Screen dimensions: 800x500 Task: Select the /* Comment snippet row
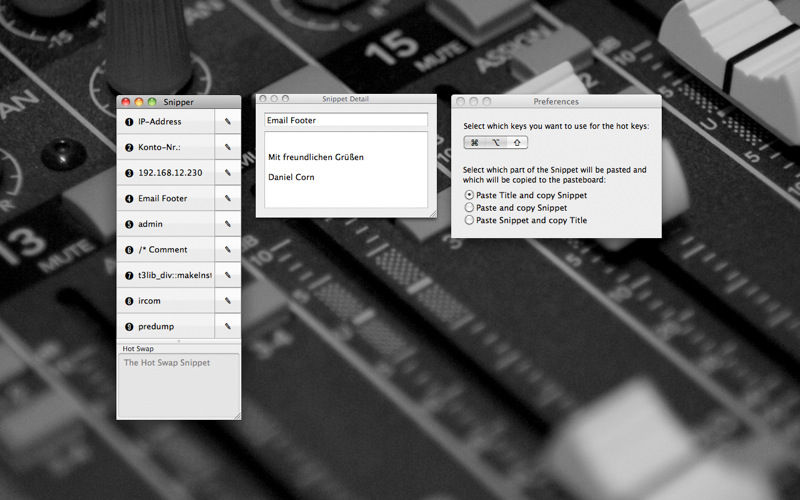tap(166, 249)
